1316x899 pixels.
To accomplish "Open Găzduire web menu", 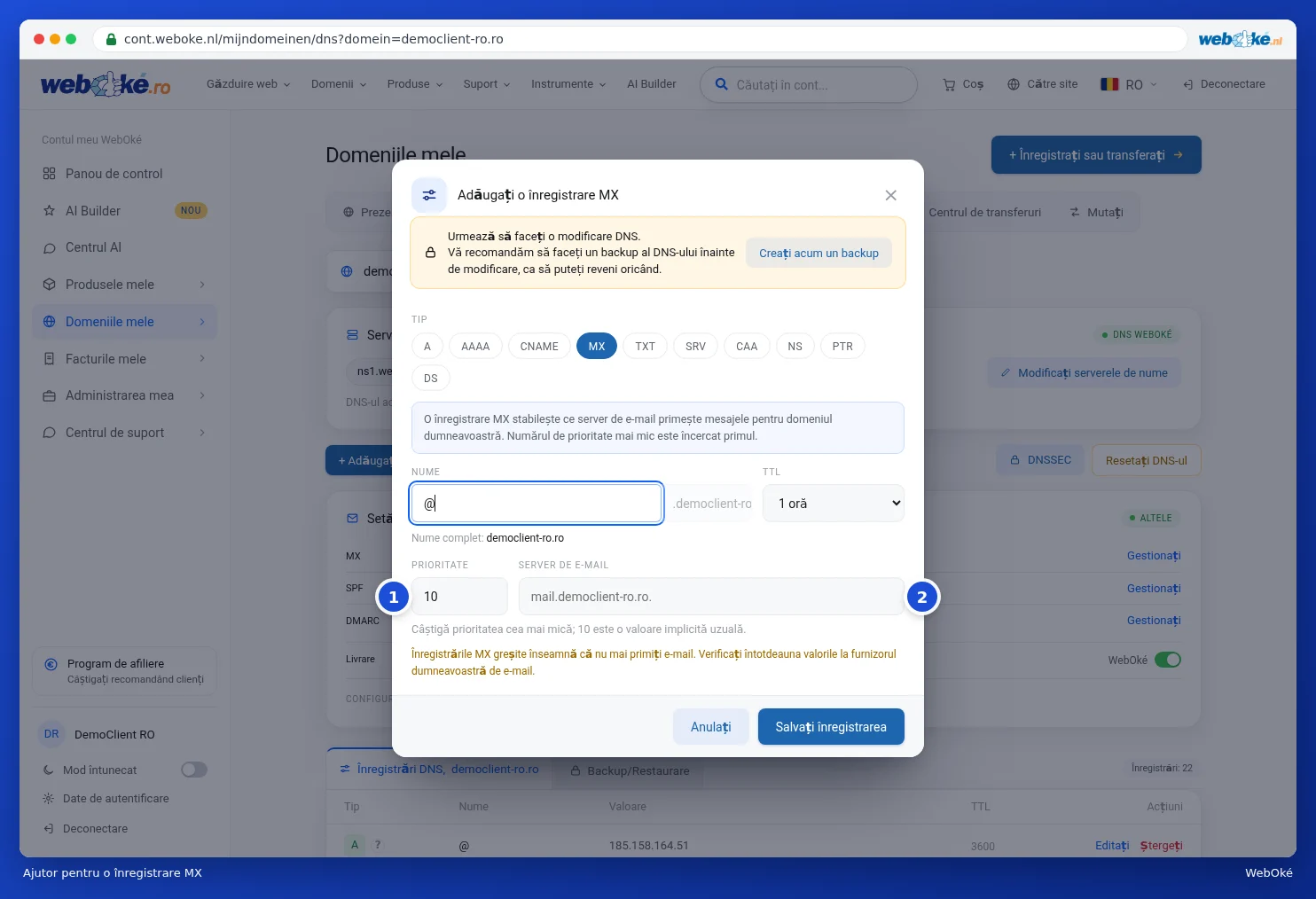I will [248, 84].
